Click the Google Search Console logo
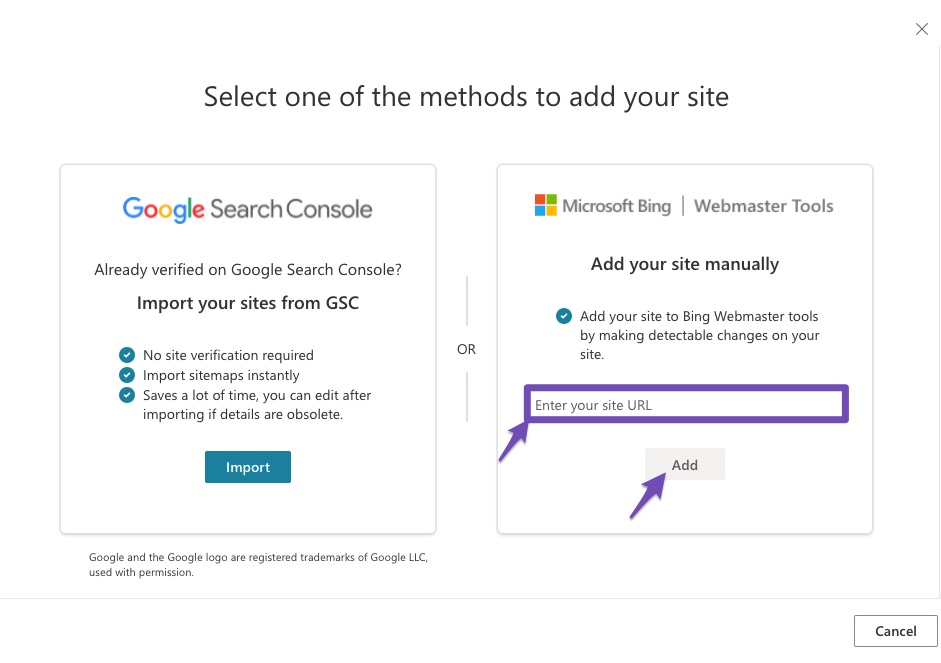The image size is (941, 663). coord(247,209)
